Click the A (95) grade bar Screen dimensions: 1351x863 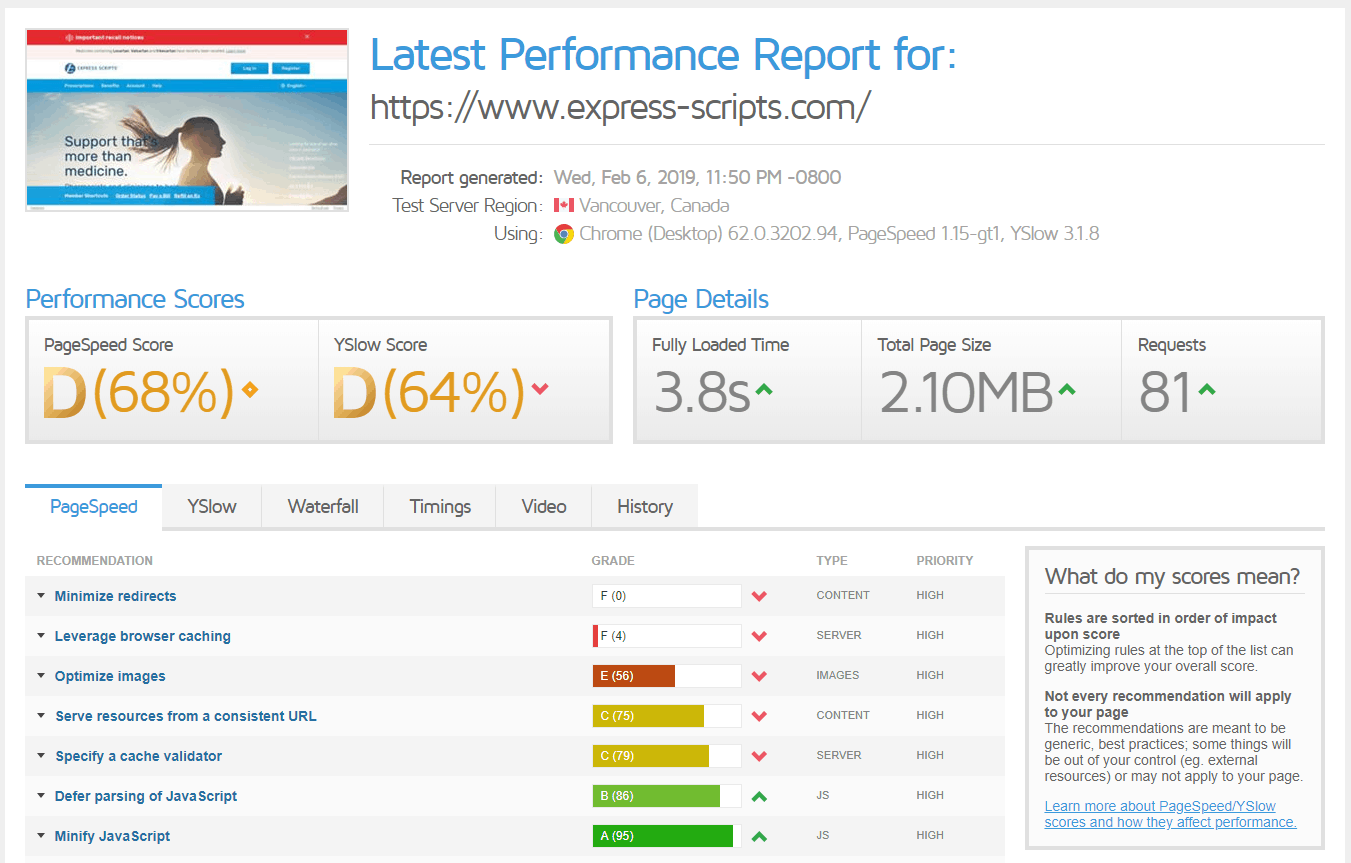tap(667, 836)
